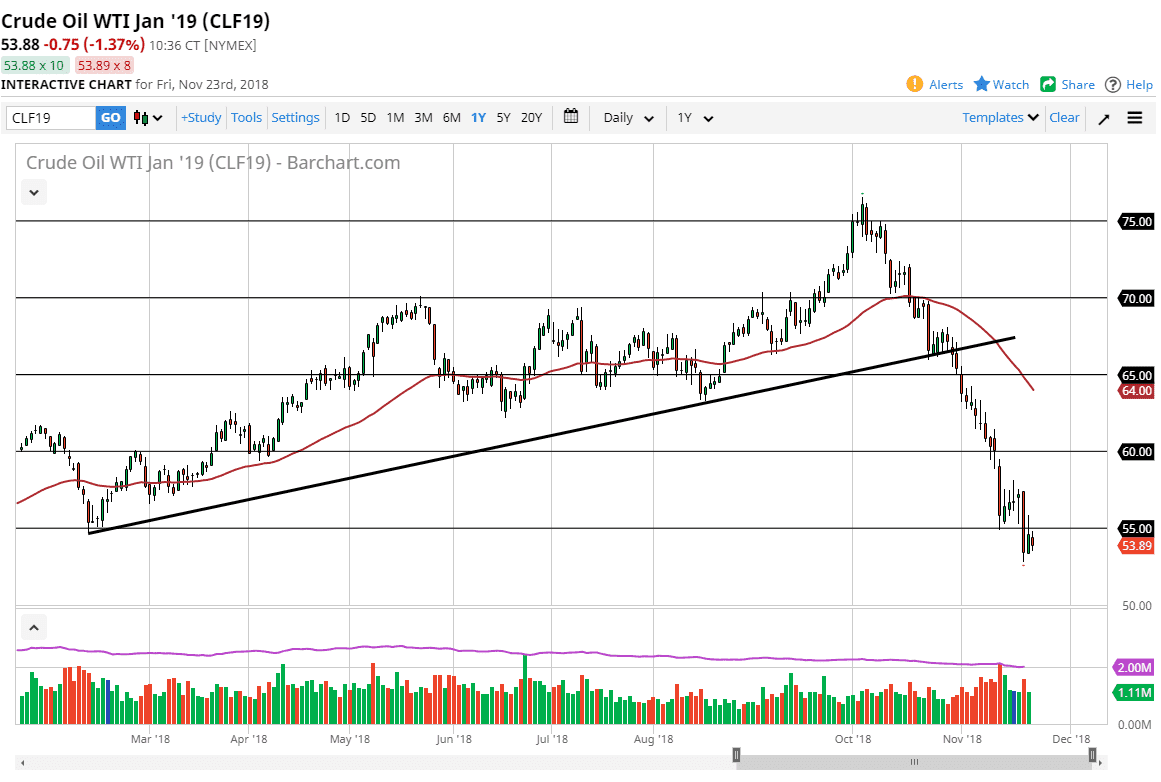Open the Help question mark icon

[x=1113, y=84]
